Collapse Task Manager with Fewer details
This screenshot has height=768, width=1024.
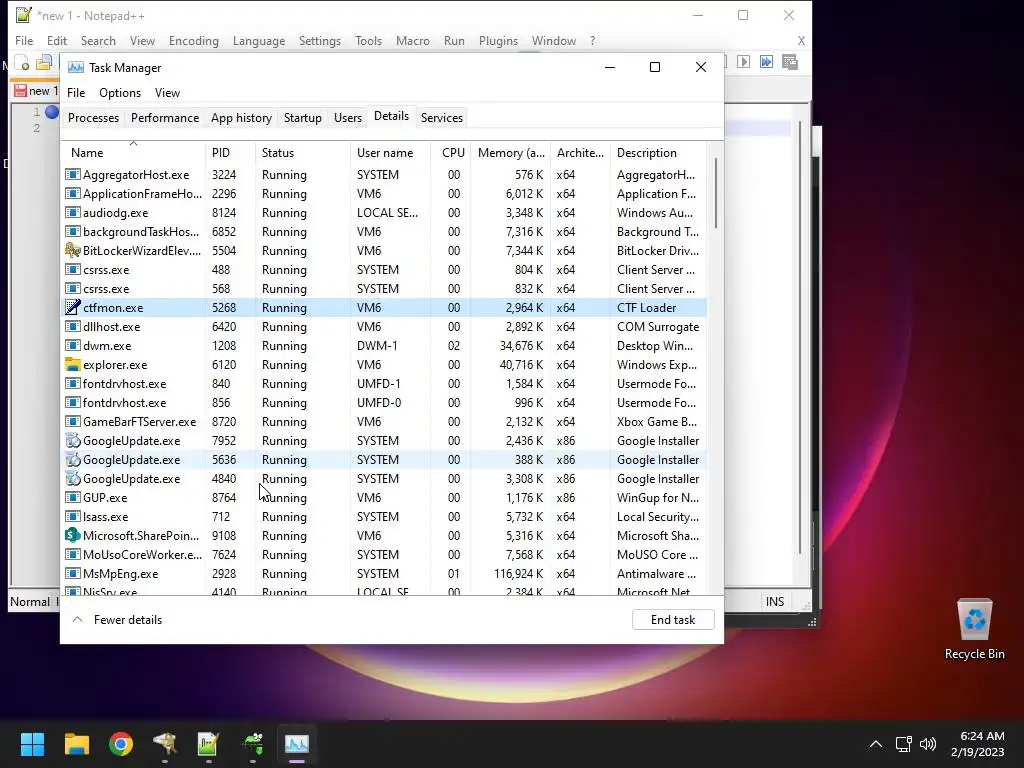(x=118, y=620)
